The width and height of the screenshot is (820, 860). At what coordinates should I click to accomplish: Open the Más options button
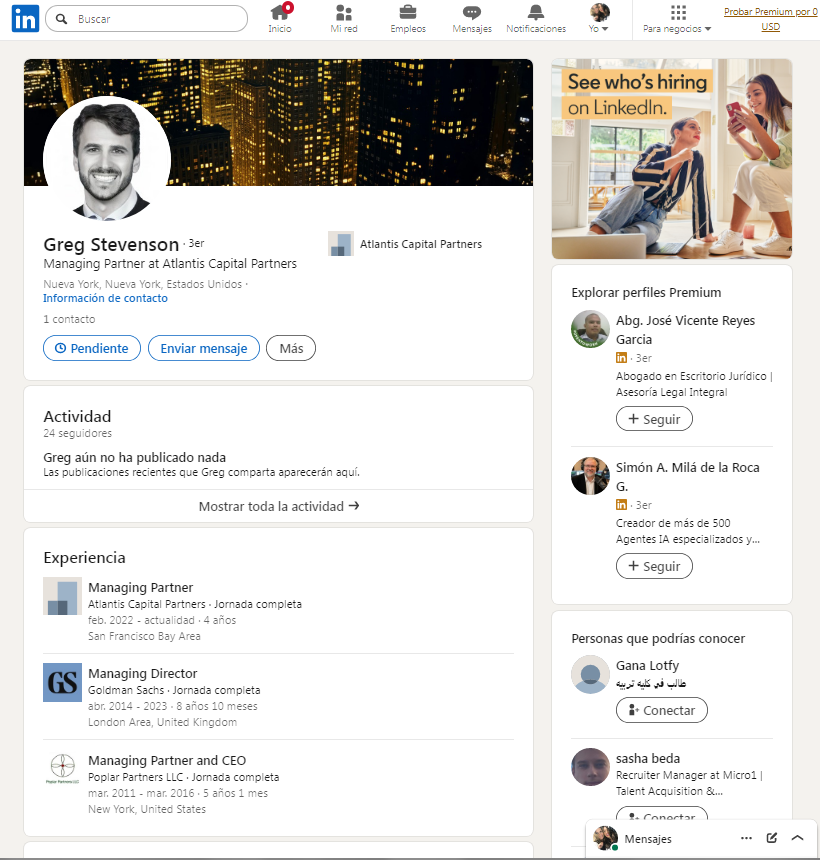click(x=291, y=348)
